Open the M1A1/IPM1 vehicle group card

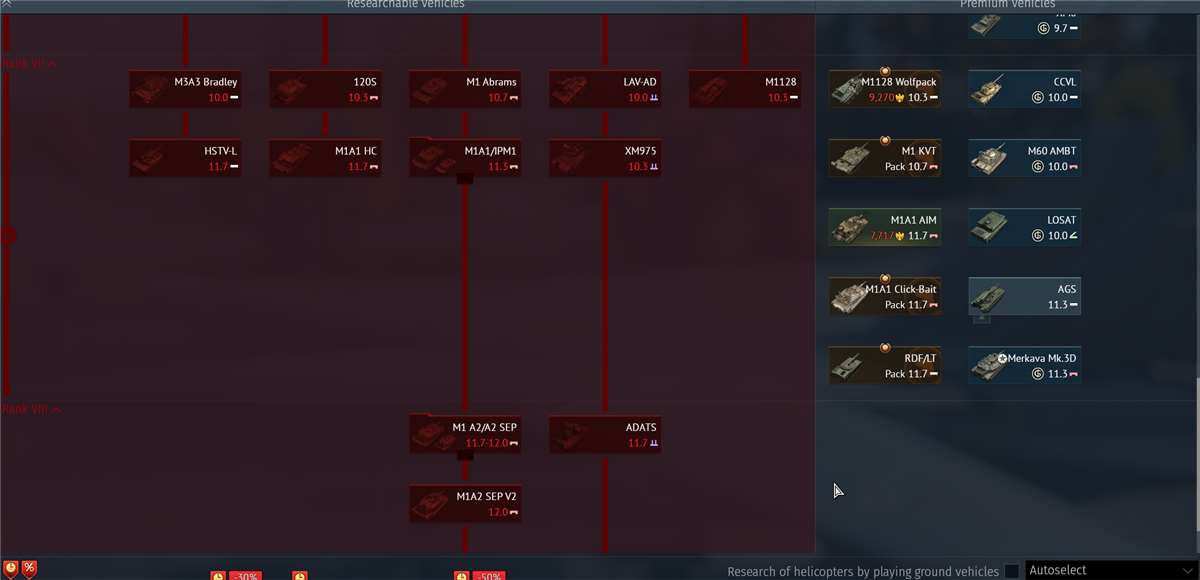[465, 158]
